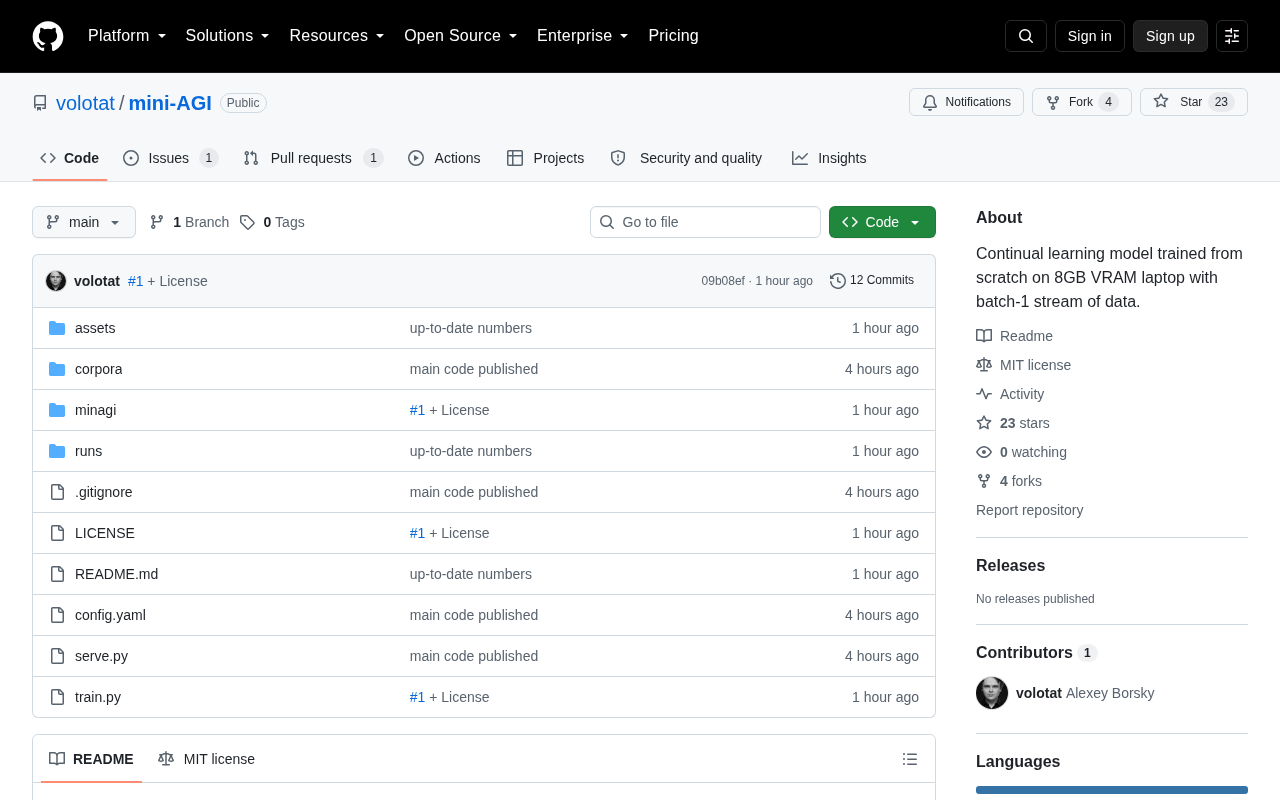Viewport: 1280px width, 800px height.
Task: Click the config.yaml file icon
Action: pos(57,615)
